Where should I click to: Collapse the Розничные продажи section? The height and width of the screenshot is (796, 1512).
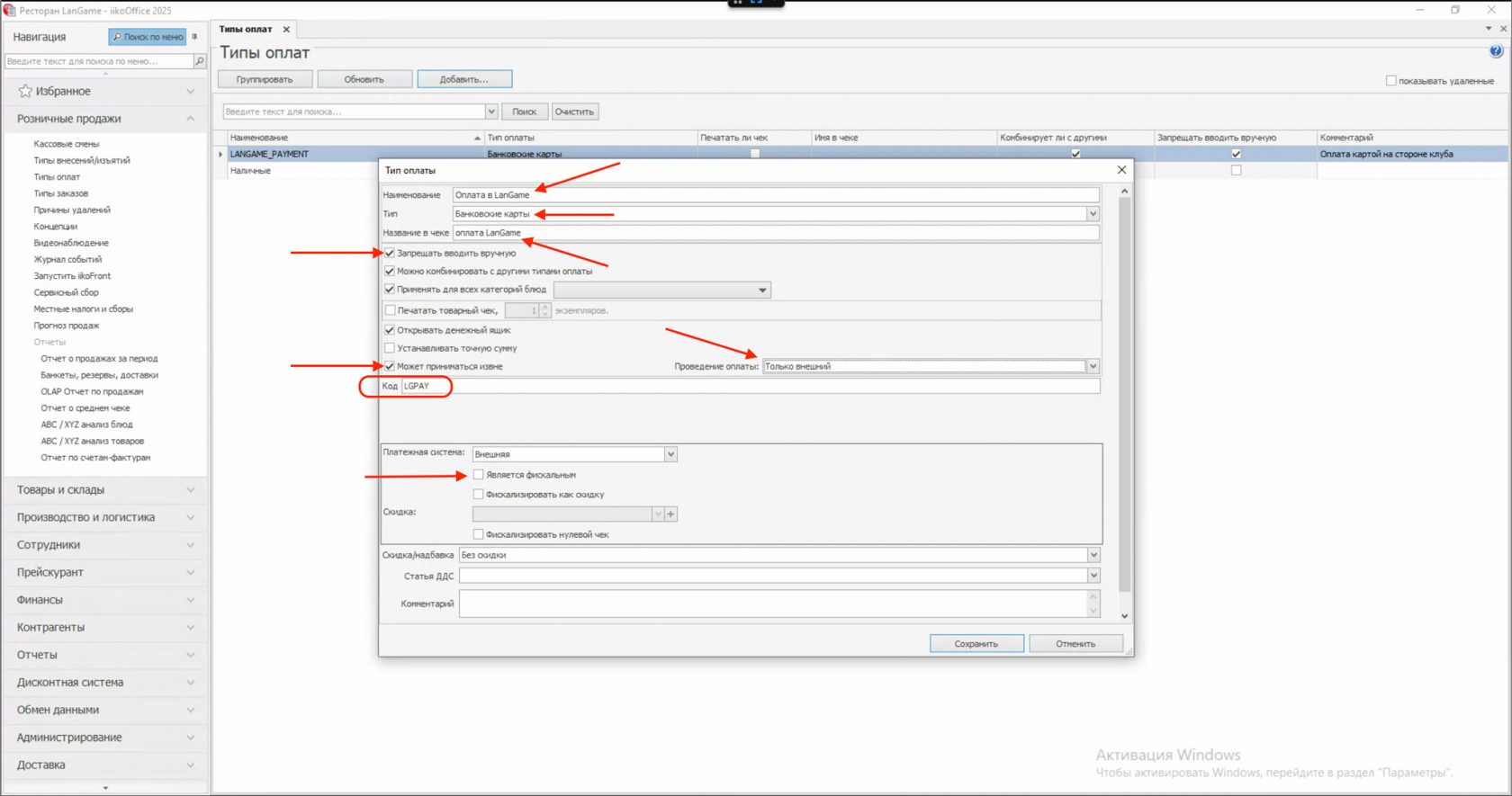[x=104, y=119]
